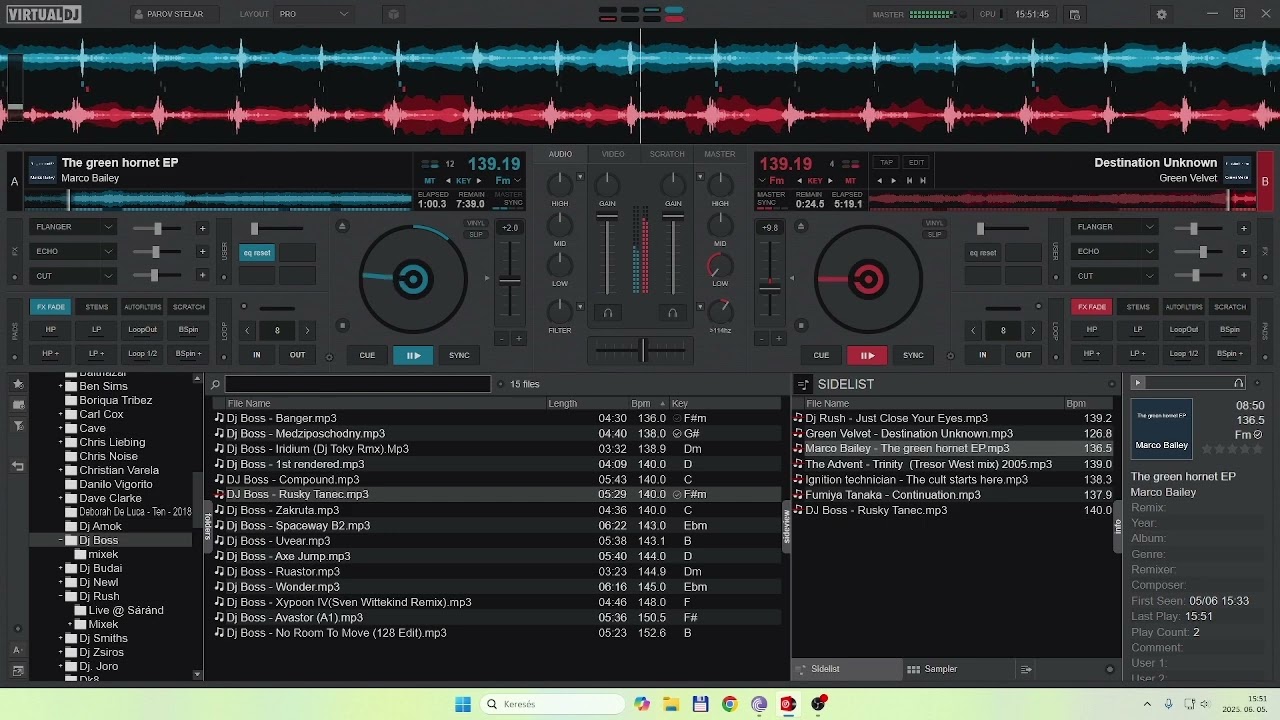Click left headphone cue (PFL) button
Image resolution: width=1280 pixels, height=720 pixels.
pyautogui.click(x=607, y=313)
